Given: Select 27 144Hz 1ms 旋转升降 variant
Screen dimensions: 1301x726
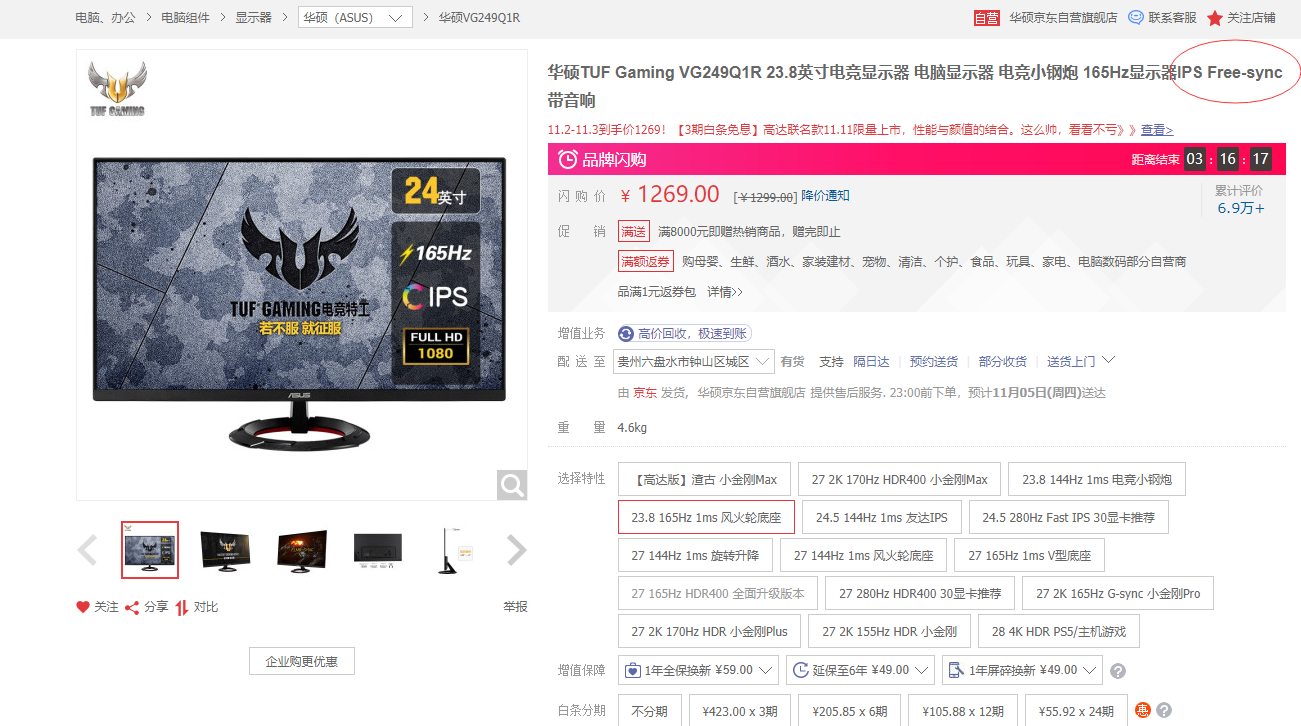Looking at the screenshot, I should 695,555.
